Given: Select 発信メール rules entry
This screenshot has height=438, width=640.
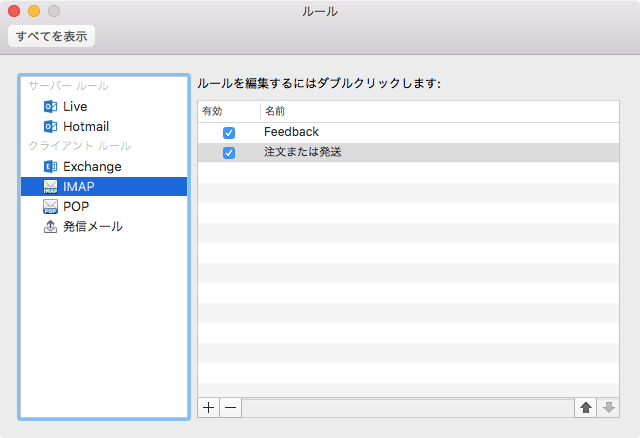Looking at the screenshot, I should [x=104, y=227].
